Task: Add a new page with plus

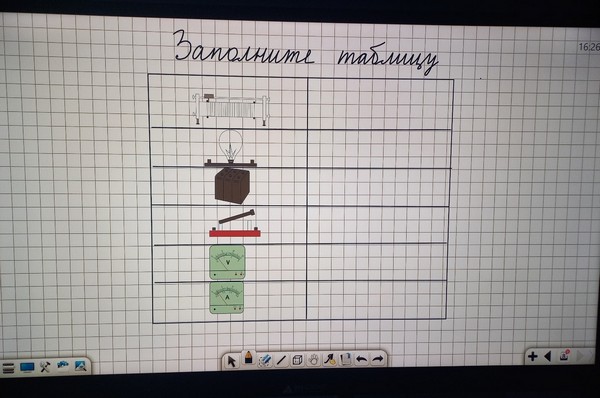Action: (x=532, y=357)
